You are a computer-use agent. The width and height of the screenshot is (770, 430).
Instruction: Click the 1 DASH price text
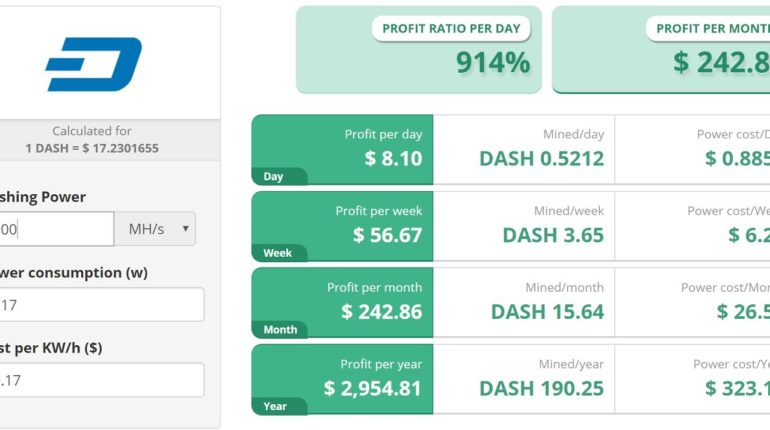[92, 148]
